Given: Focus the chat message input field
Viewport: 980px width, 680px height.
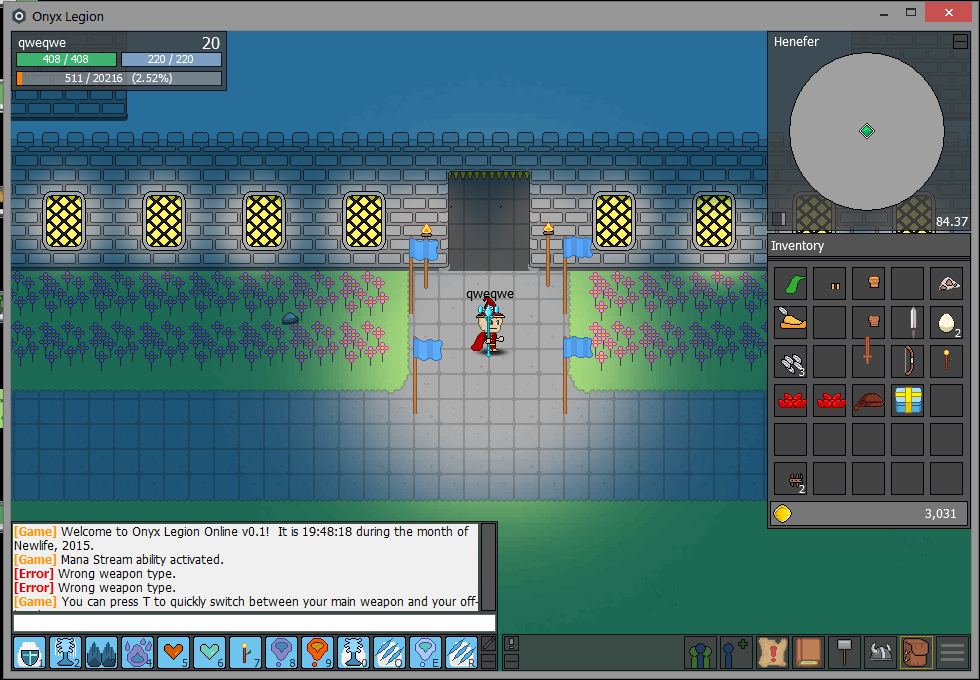Looking at the screenshot, I should point(254,622).
